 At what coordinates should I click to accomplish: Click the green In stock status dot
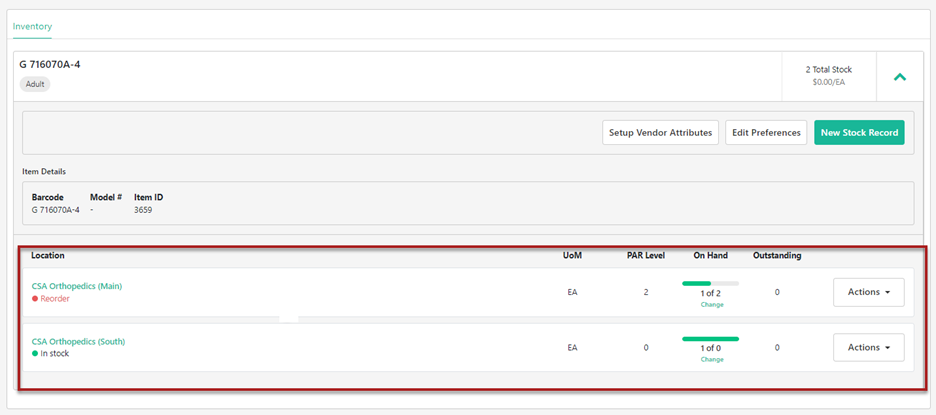pyautogui.click(x=35, y=354)
